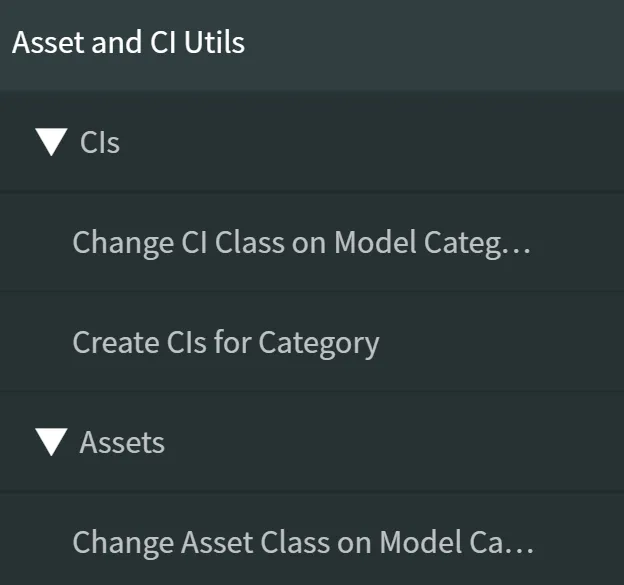The image size is (624, 585).
Task: Click the white arrow beside CIs
Action: click(x=51, y=143)
